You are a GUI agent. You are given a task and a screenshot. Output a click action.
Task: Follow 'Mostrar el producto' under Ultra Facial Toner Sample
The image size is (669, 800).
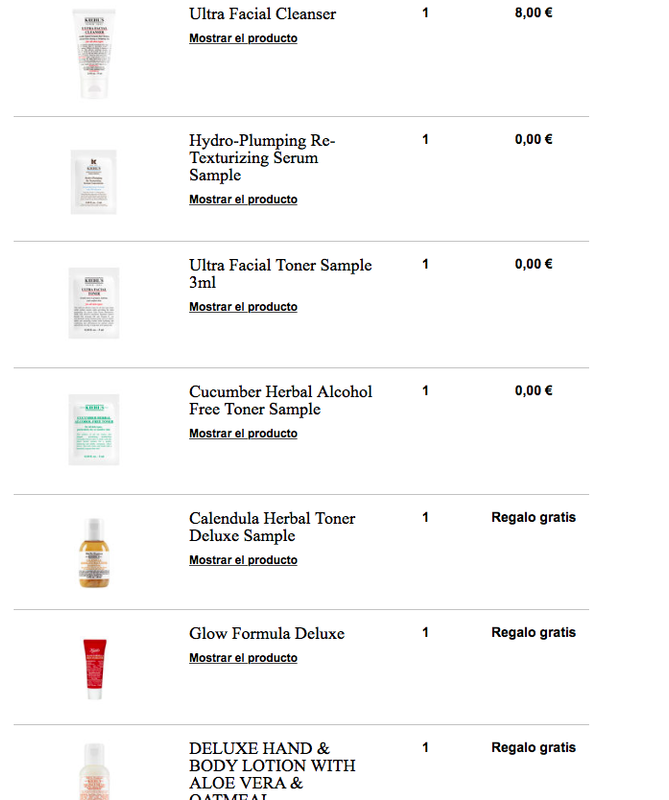coord(243,307)
